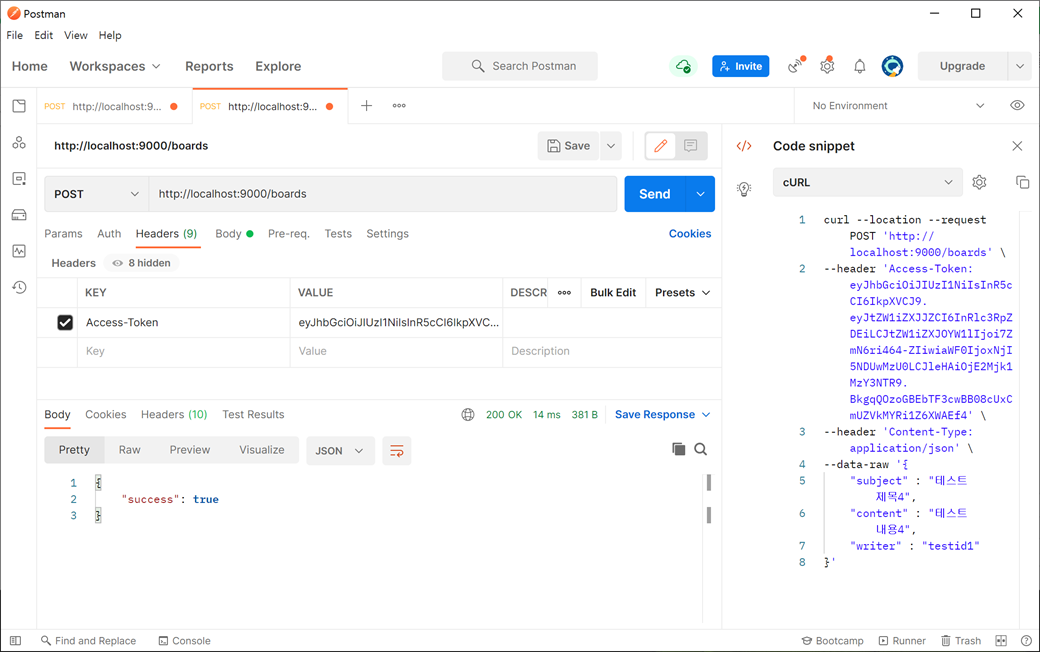Search within the response body
Screen dimensions: 1040x652
pos(700,449)
